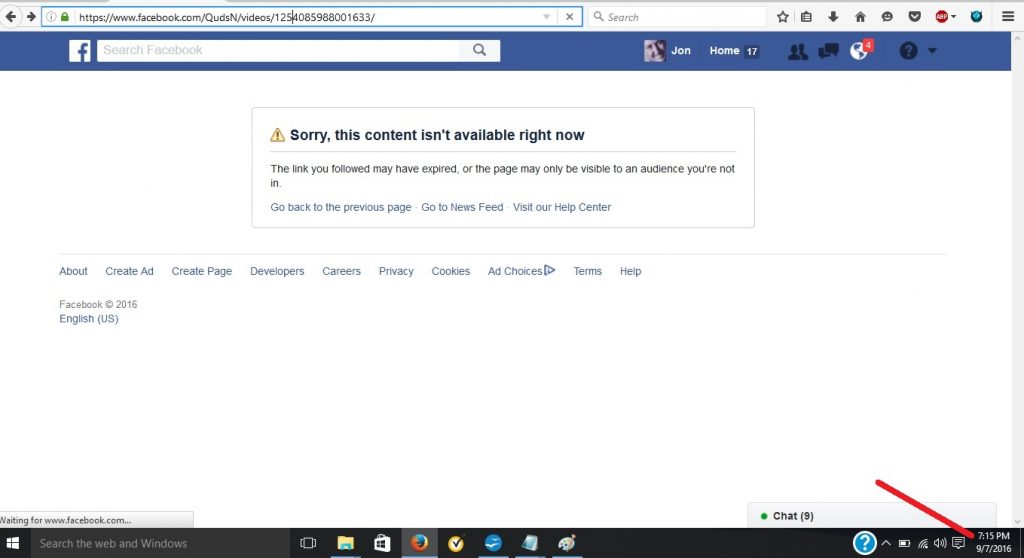Open the Developers footer link
This screenshot has height=558, width=1024.
point(277,271)
